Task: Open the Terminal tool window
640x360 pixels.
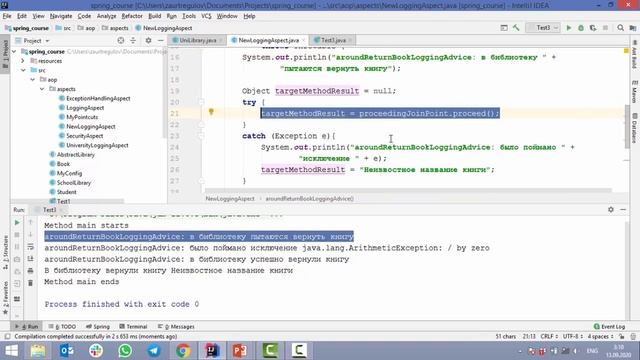Action: [x=133, y=327]
